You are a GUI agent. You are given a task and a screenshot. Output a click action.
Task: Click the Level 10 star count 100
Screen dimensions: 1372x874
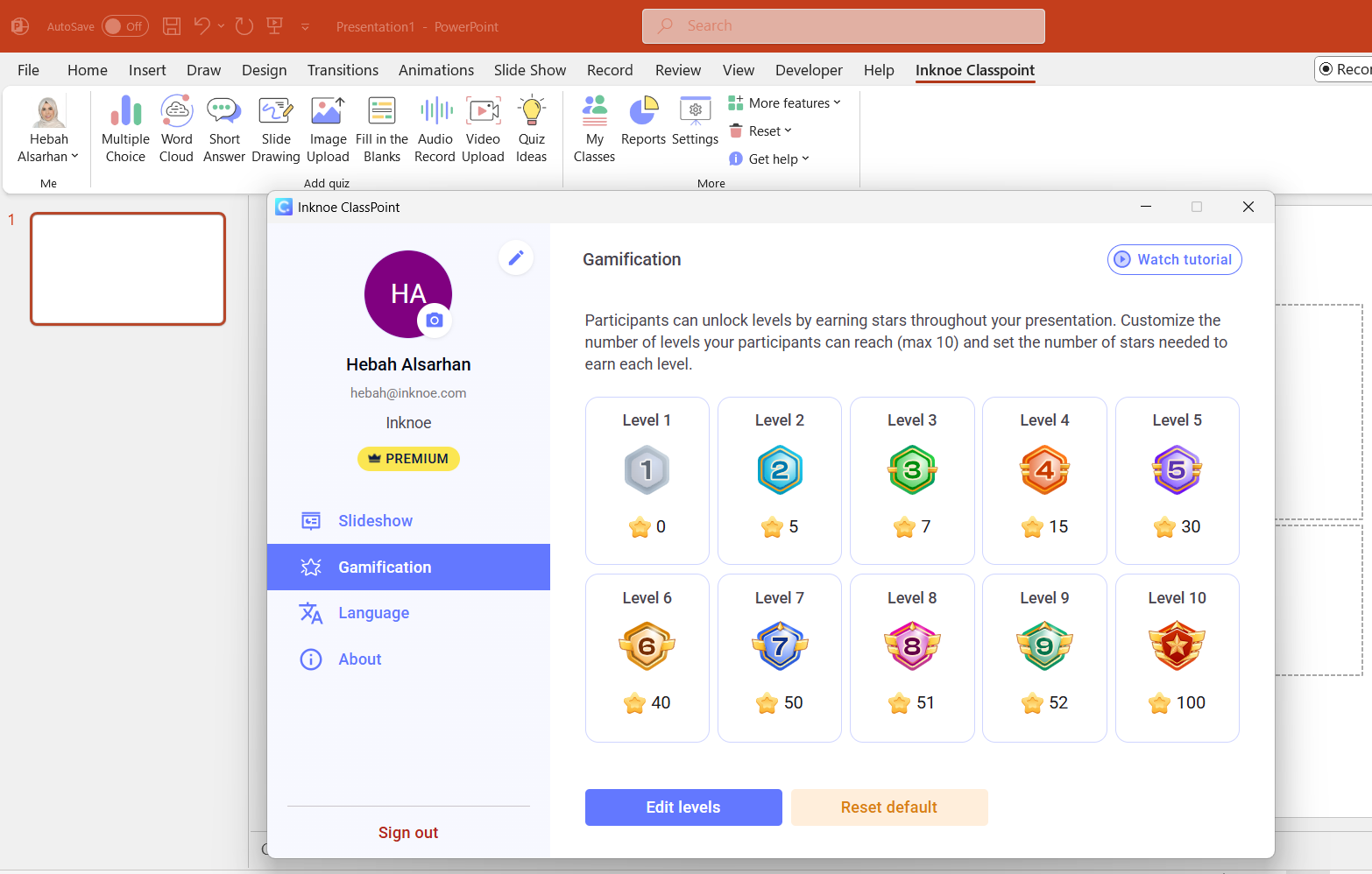pos(1191,703)
